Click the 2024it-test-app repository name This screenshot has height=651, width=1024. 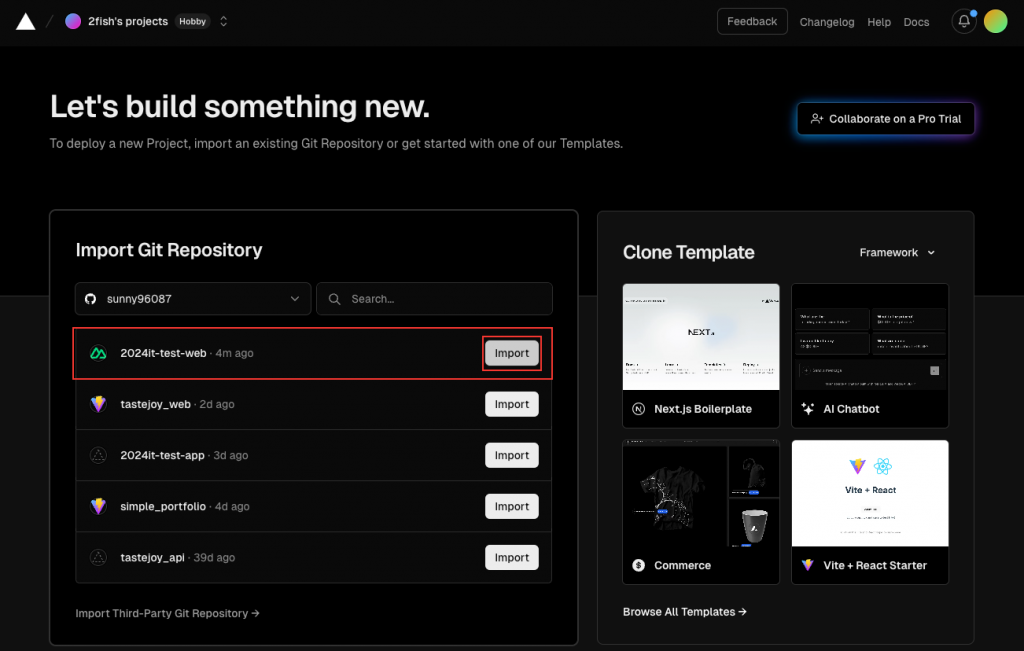[x=162, y=455]
